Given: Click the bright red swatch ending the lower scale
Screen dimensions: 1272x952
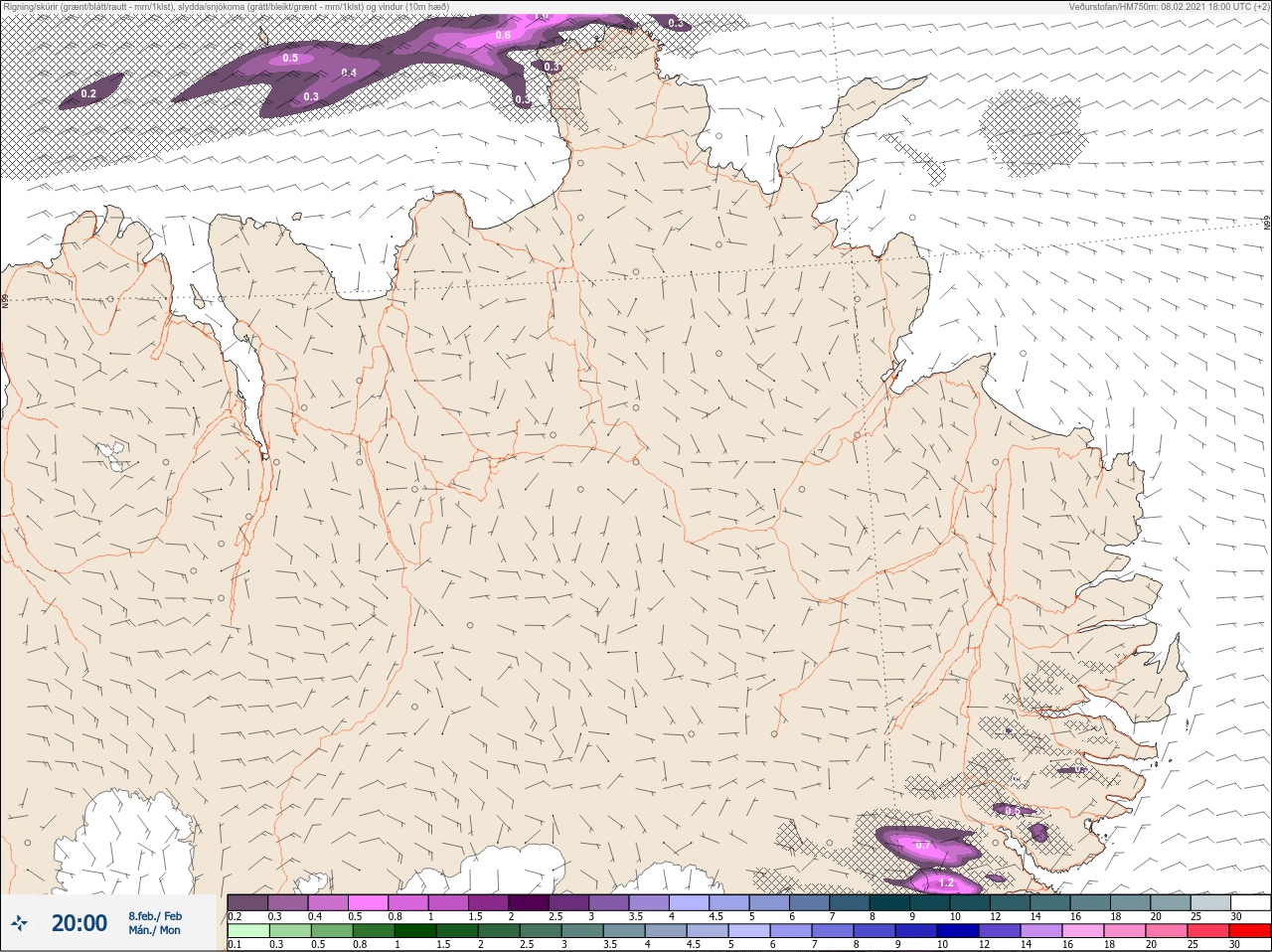Looking at the screenshot, I should coord(1250,931).
